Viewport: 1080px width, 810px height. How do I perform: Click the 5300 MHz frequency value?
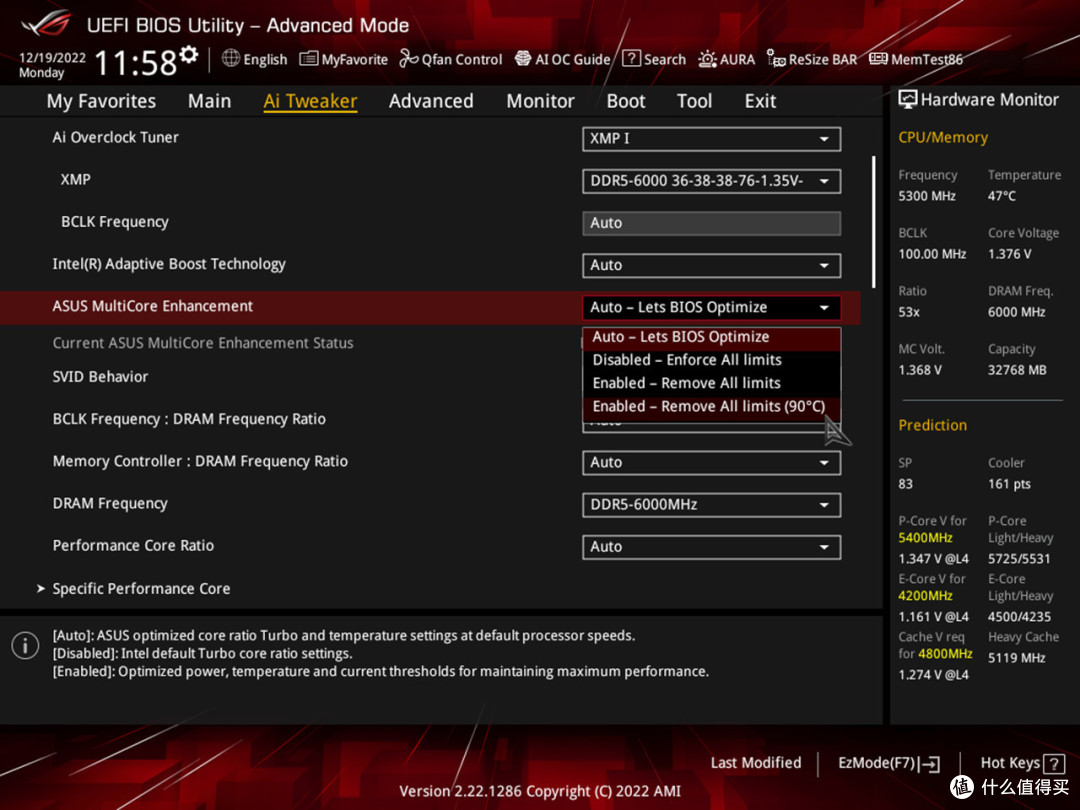tap(927, 196)
